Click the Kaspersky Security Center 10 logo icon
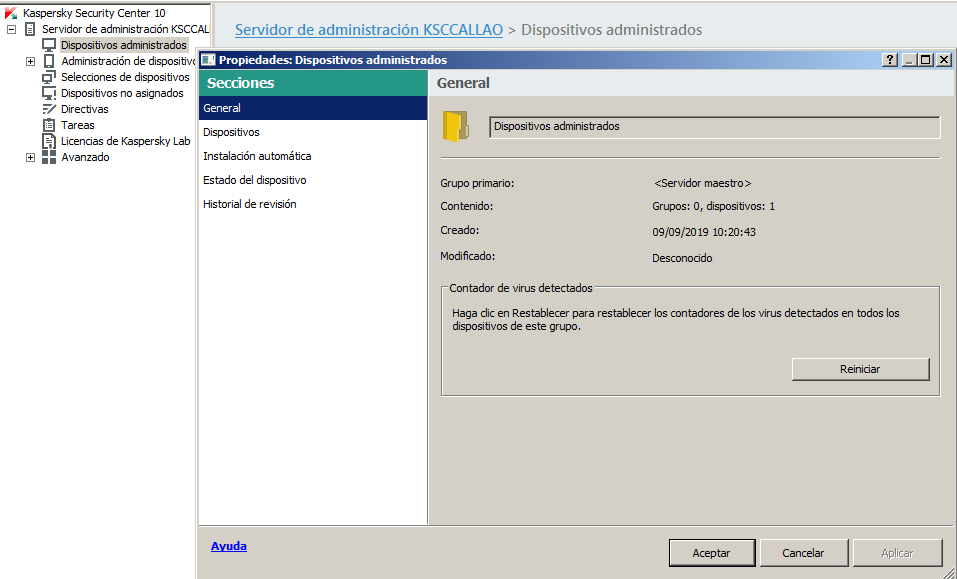This screenshot has width=957, height=579. 10,13
